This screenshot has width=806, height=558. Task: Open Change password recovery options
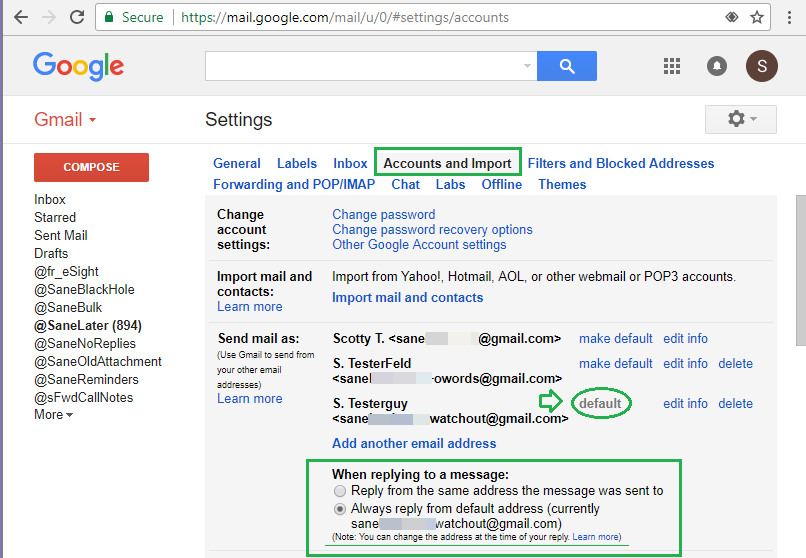pos(432,230)
